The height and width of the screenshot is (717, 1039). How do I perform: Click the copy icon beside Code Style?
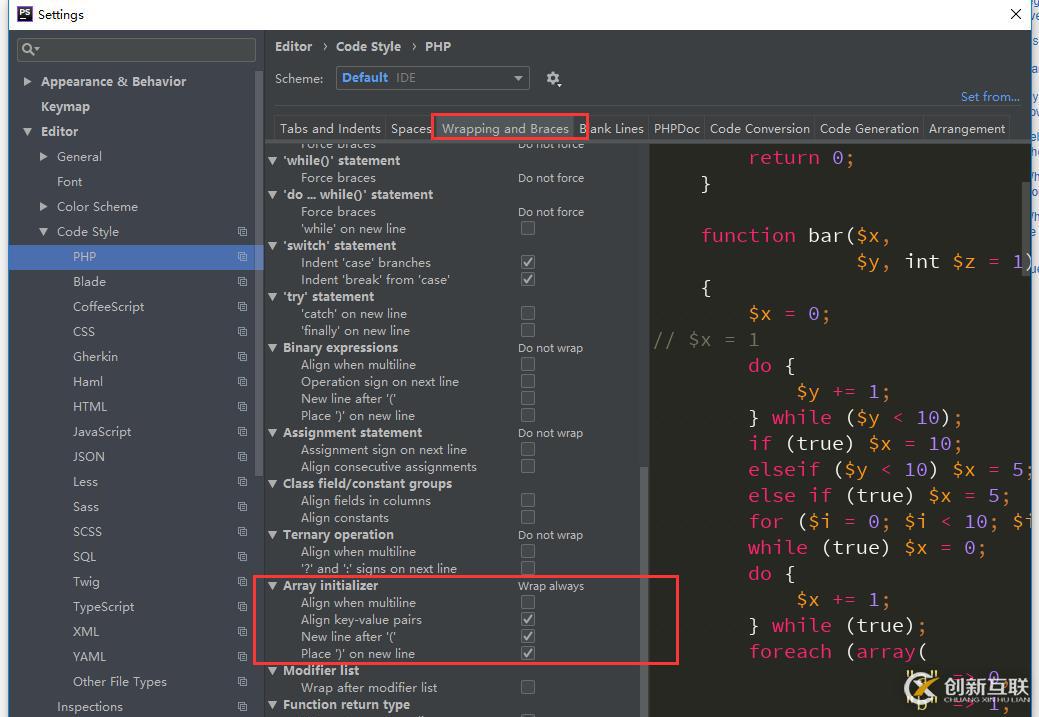pyautogui.click(x=242, y=232)
